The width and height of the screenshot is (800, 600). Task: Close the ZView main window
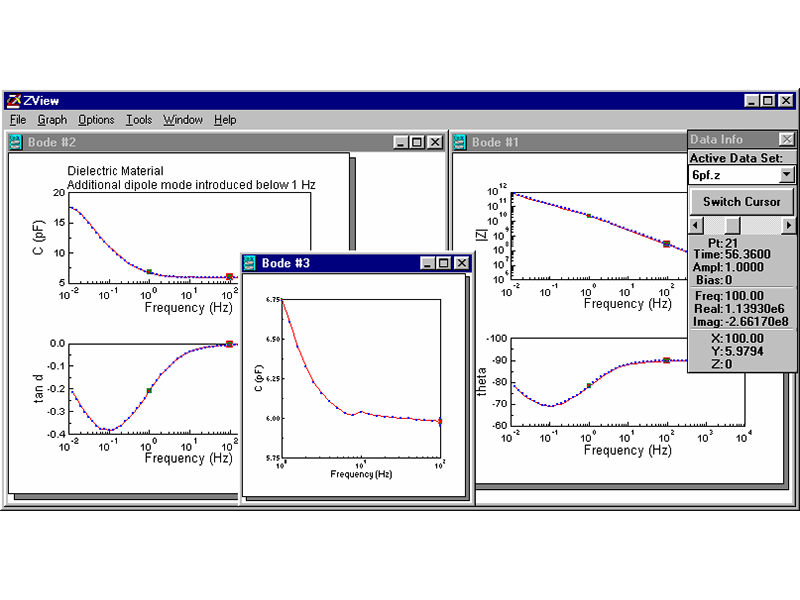point(786,101)
